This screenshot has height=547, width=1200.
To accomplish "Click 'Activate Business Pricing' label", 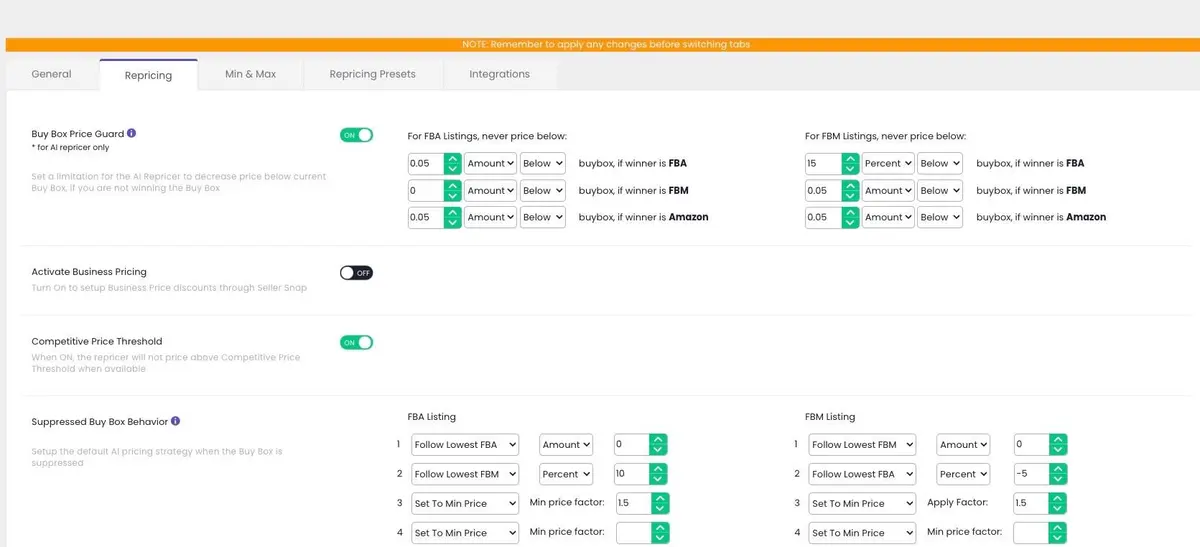I will point(89,272).
